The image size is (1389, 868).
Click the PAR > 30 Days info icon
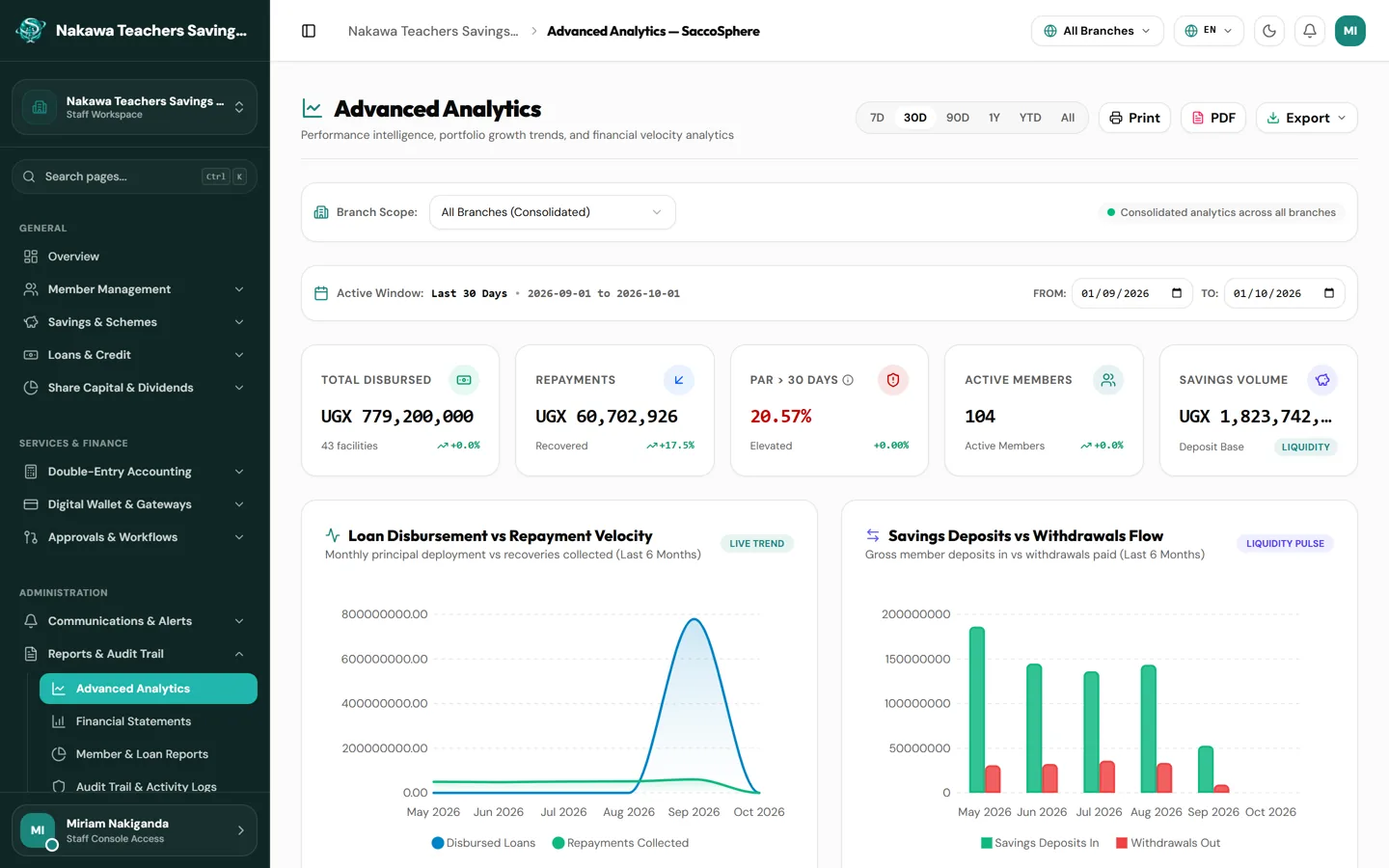click(848, 380)
